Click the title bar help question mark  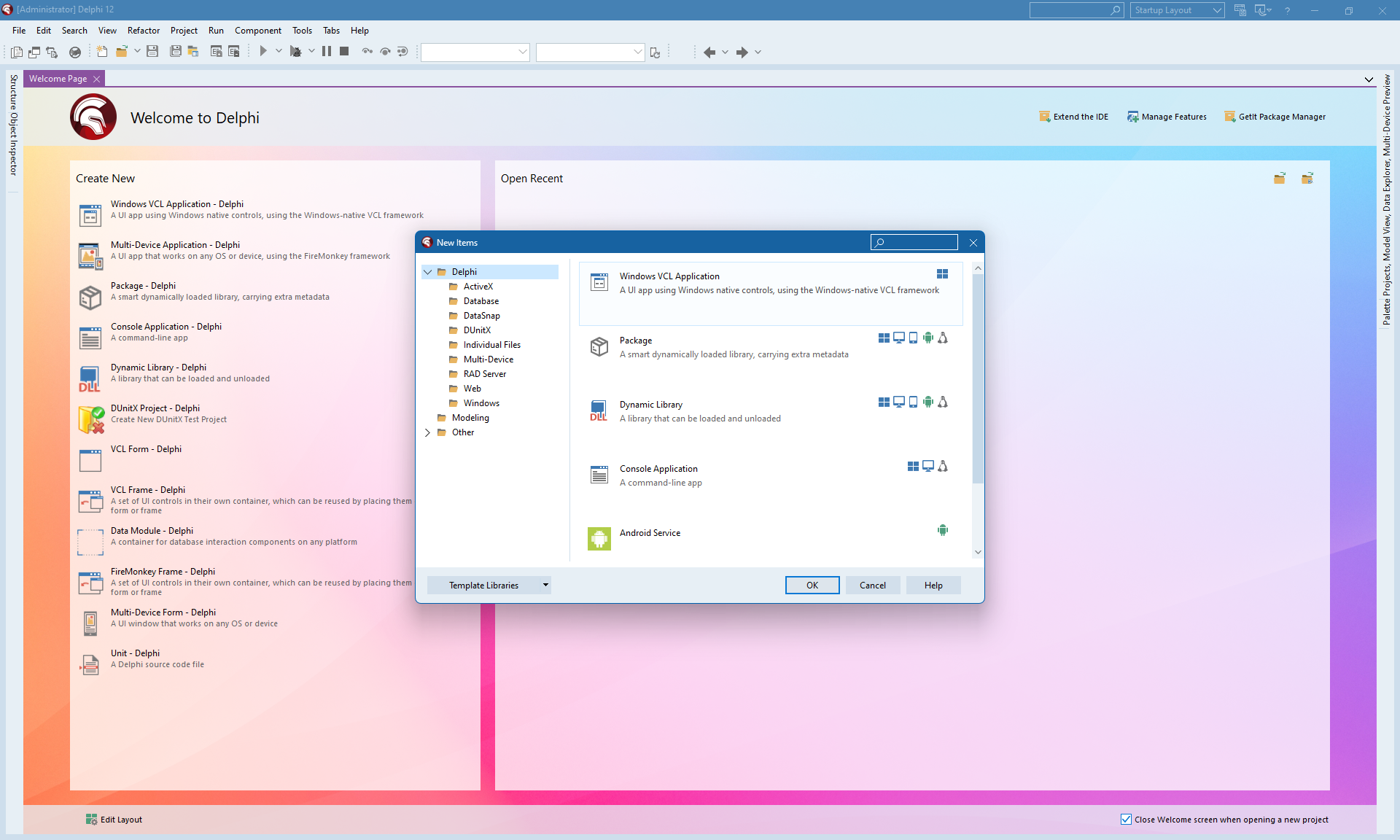1288,10
